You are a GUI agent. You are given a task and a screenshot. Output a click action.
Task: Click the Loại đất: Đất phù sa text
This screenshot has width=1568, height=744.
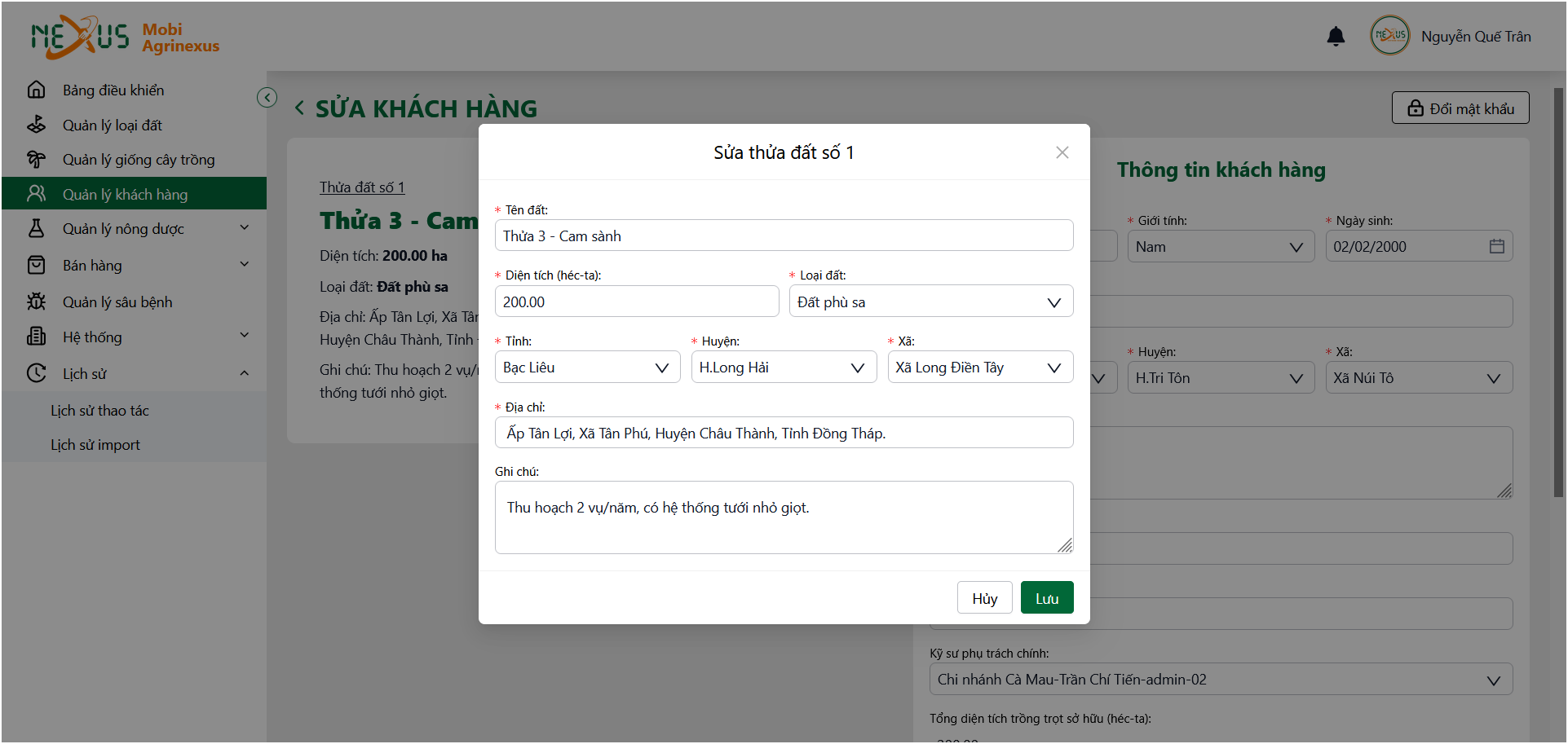[384, 287]
